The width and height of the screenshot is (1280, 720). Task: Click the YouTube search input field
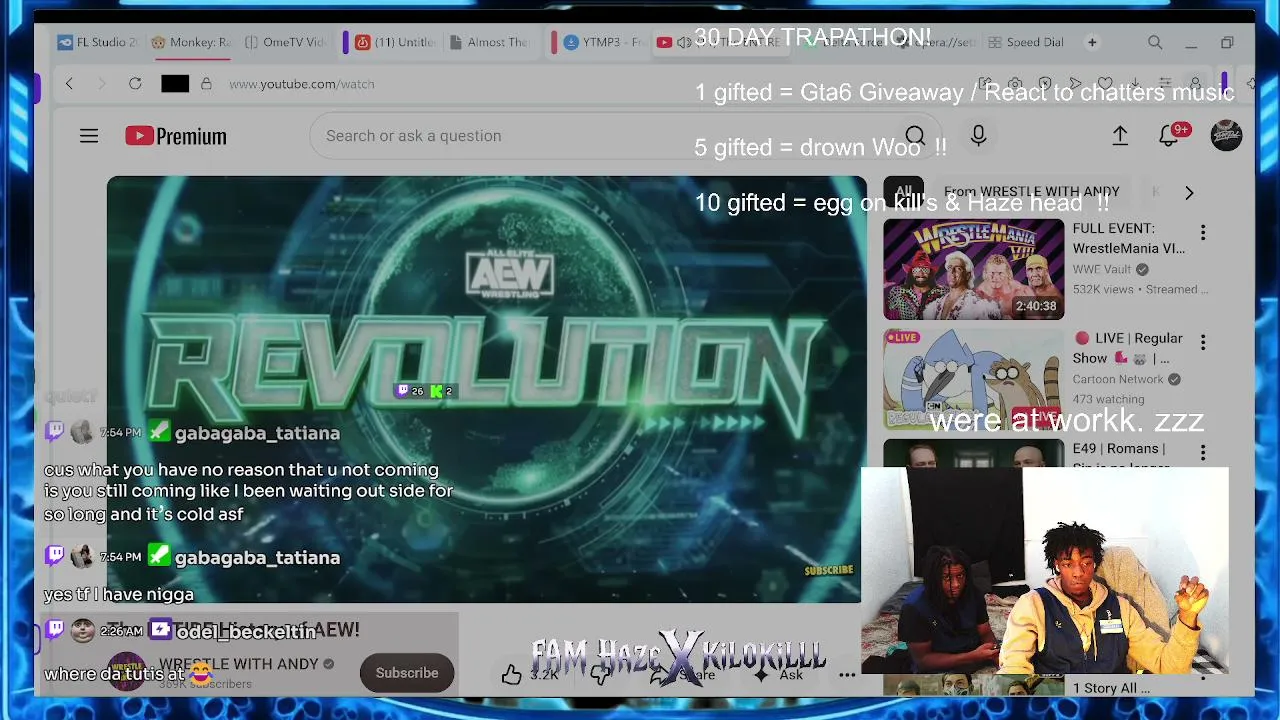[x=600, y=136]
